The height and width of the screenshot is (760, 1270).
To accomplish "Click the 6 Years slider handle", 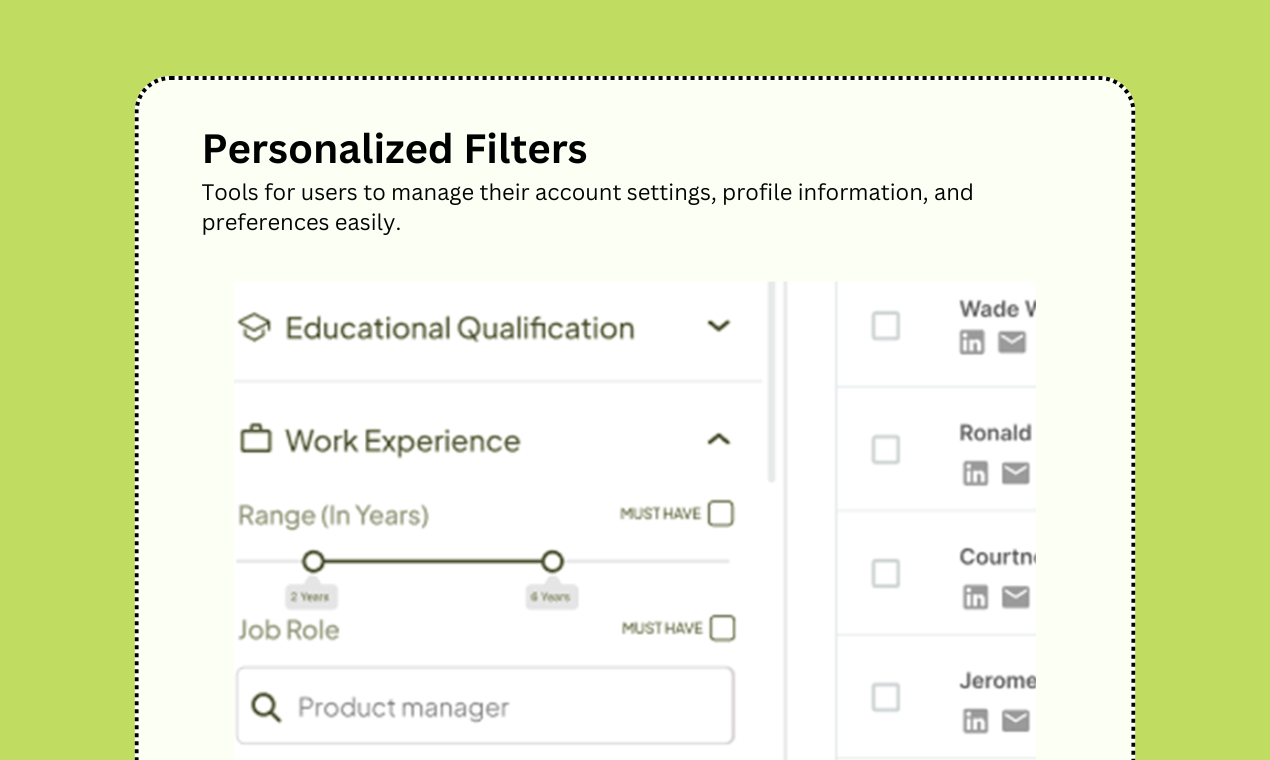I will click(552, 561).
